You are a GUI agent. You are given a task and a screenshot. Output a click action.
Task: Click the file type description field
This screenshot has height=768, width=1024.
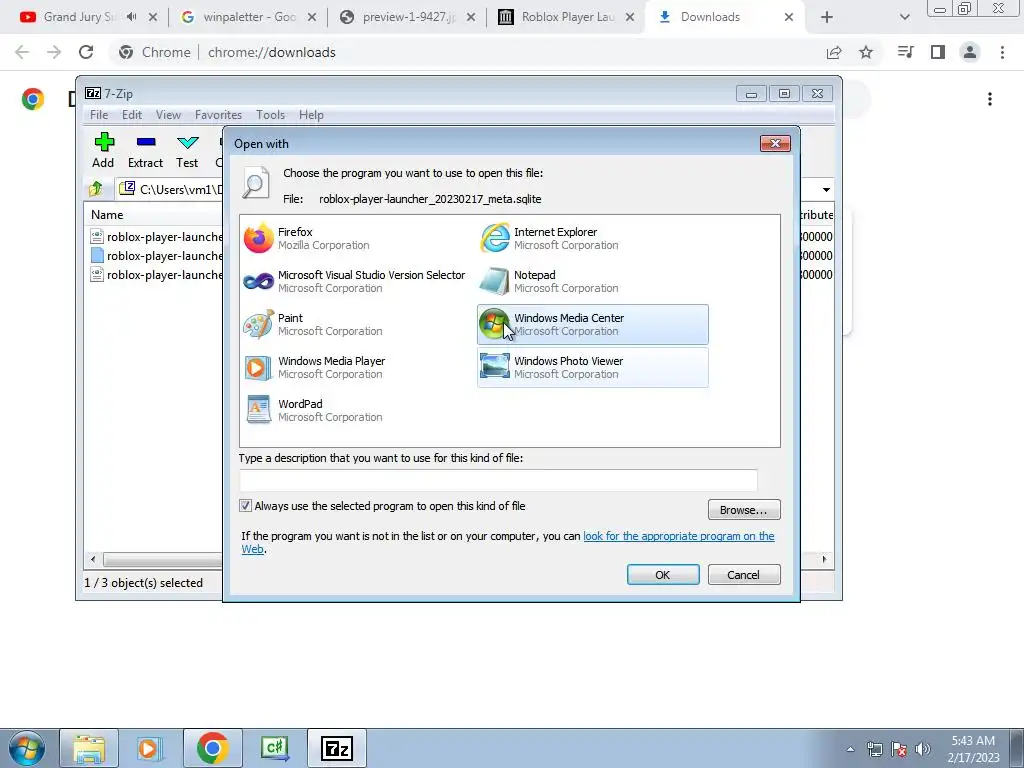[x=498, y=480]
